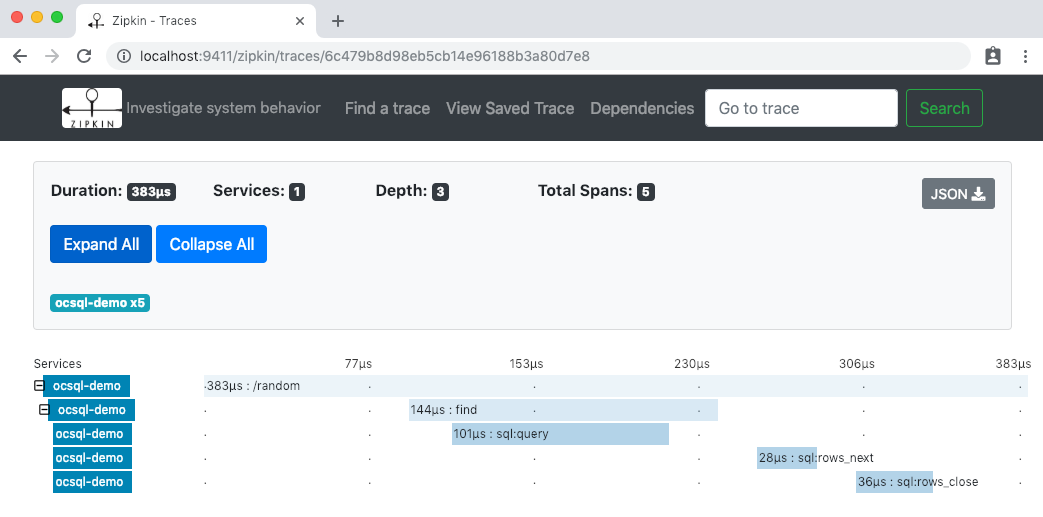Click the 383µs timeline end label

click(1013, 364)
